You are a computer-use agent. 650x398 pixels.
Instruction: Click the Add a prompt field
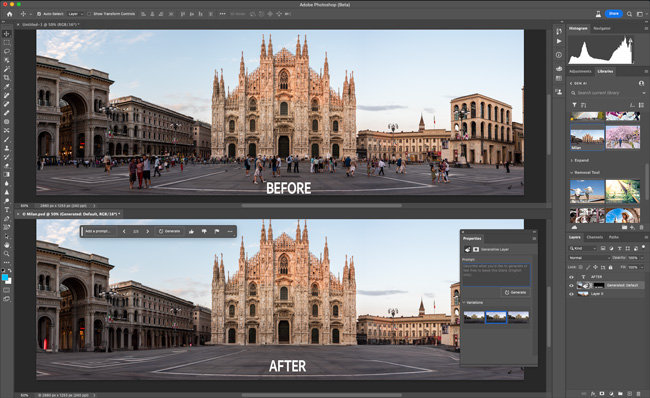click(99, 231)
